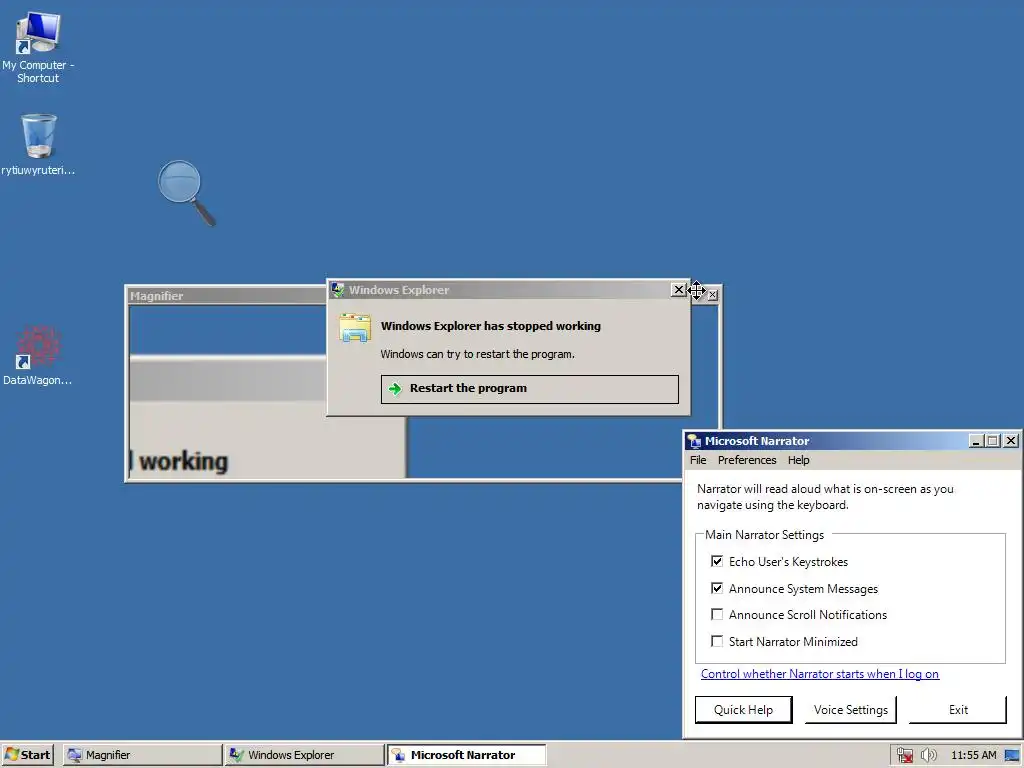
Task: Enable Announce Scroll Notifications
Action: coord(717,615)
